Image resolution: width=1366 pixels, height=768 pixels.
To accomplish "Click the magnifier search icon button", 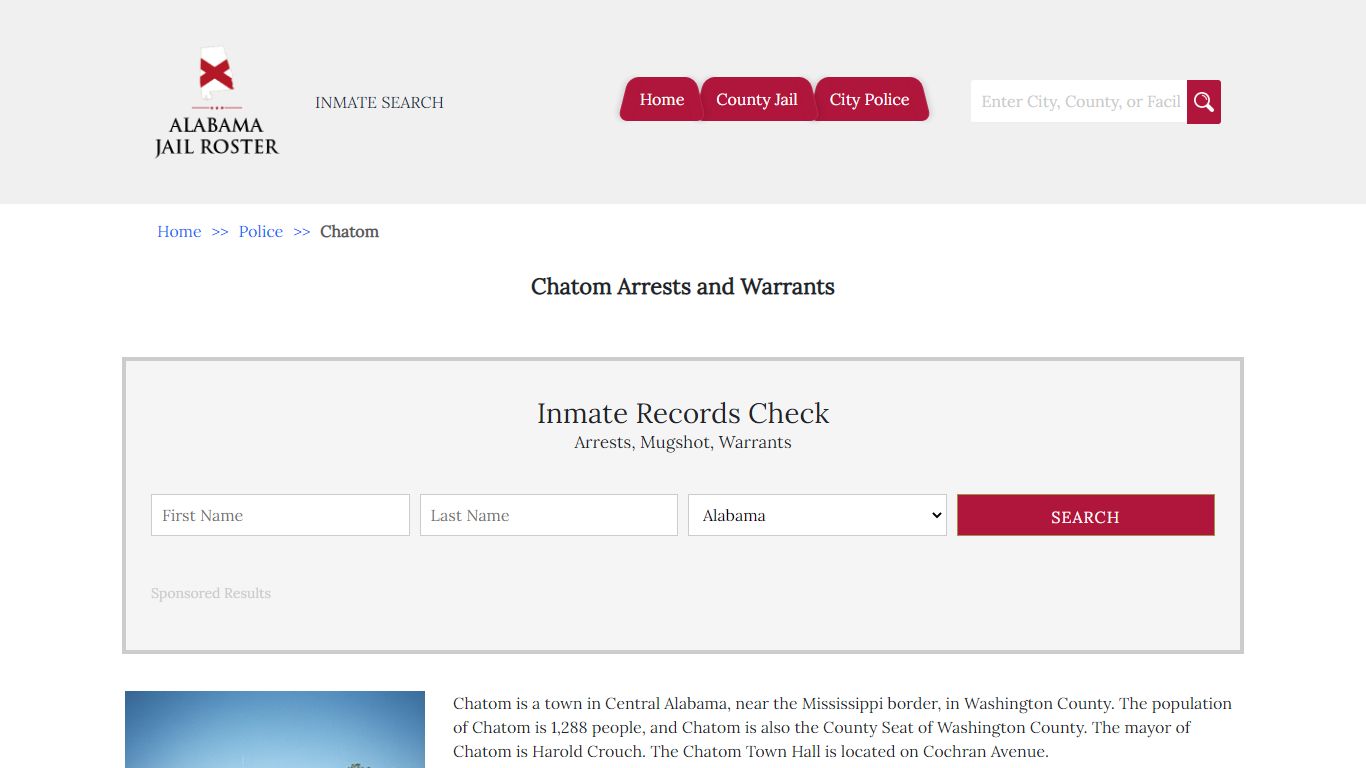I will point(1204,102).
